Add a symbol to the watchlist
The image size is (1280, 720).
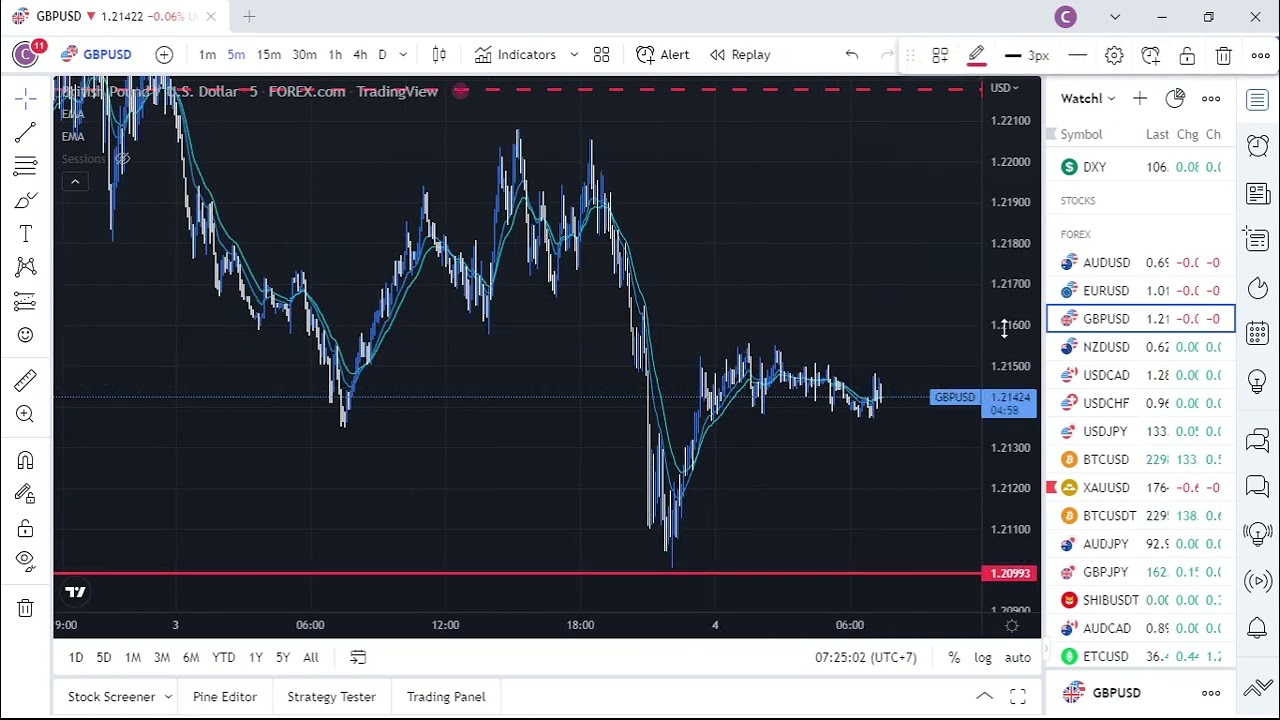(1140, 98)
